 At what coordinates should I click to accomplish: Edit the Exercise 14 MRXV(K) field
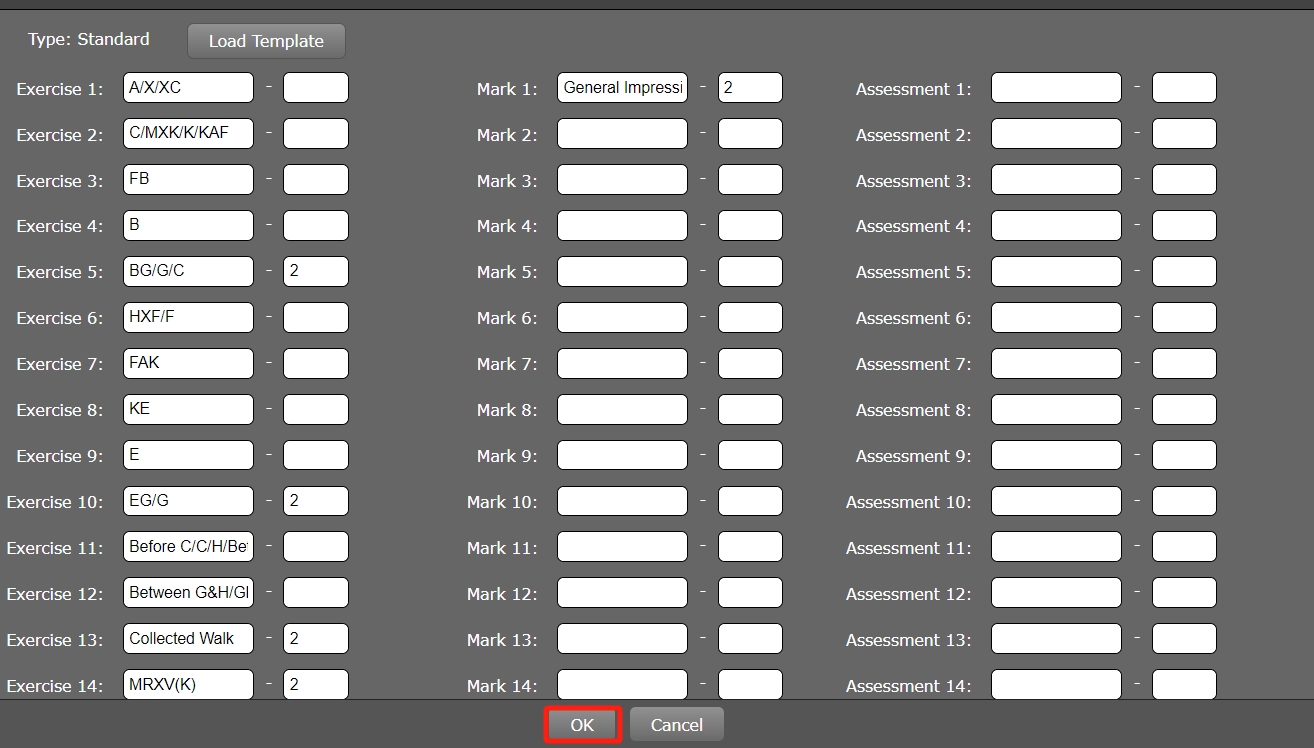point(188,684)
